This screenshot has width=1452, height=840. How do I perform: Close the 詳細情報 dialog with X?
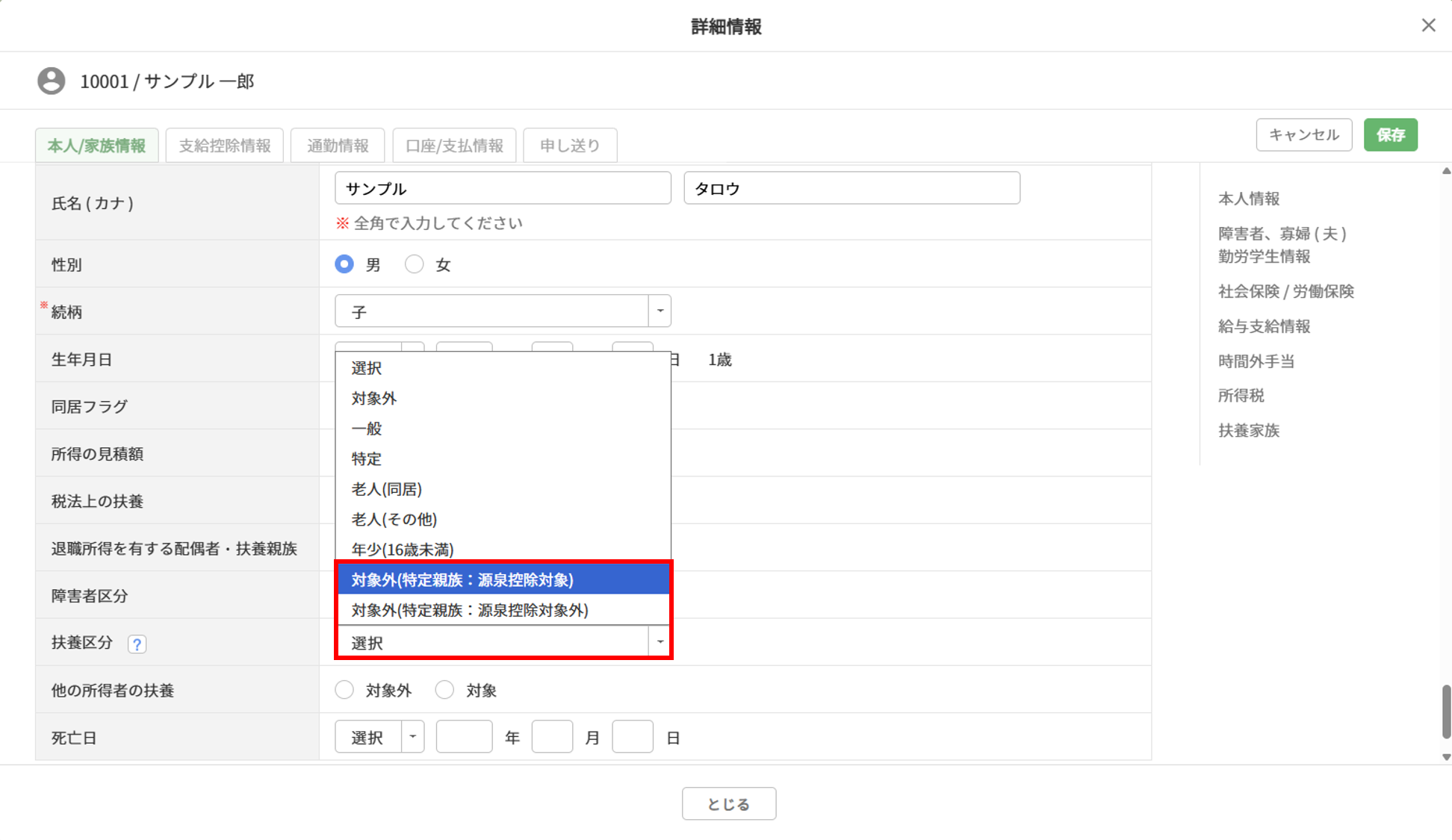click(1428, 25)
